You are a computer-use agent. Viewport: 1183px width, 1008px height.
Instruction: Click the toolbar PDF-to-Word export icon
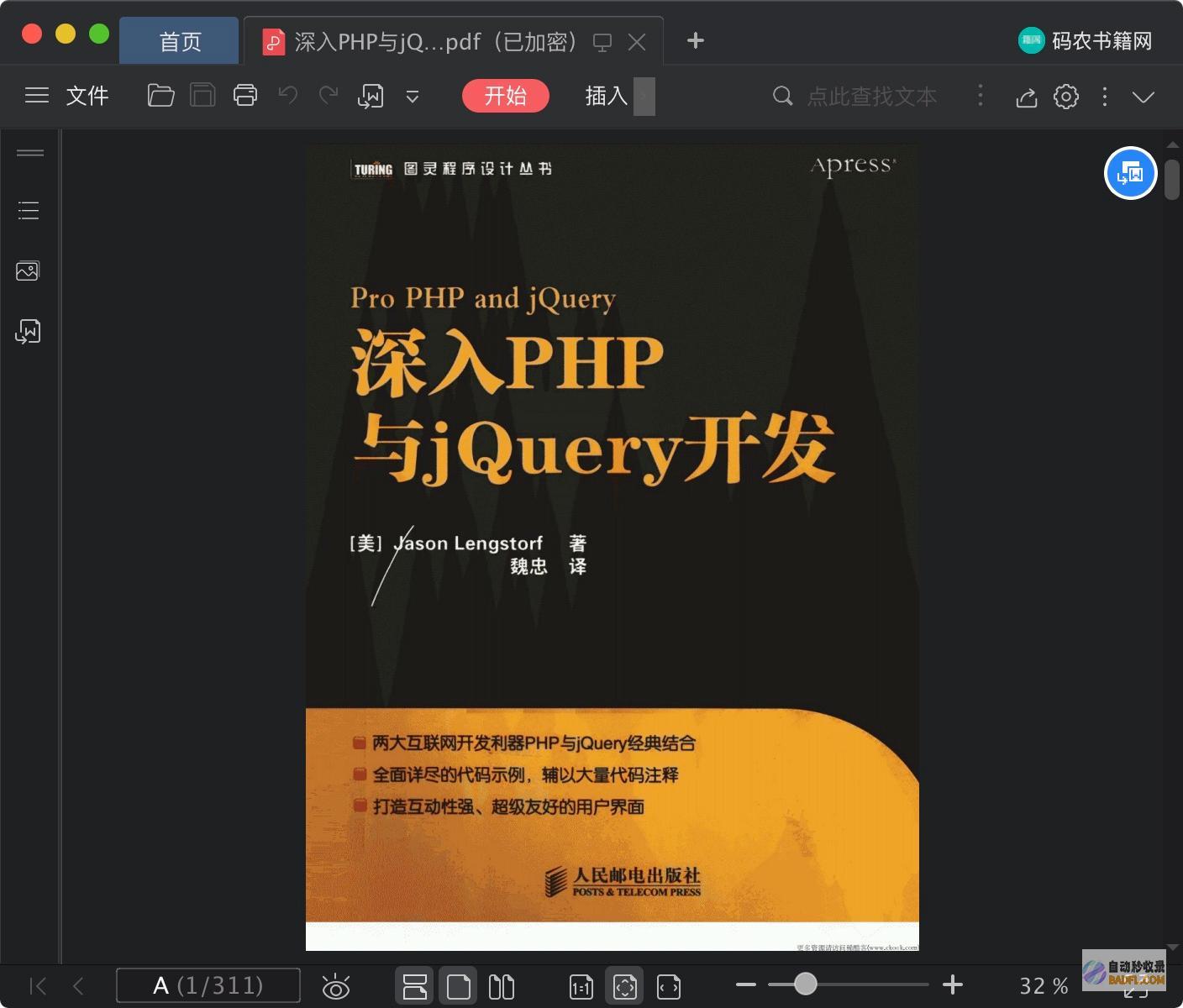point(371,97)
